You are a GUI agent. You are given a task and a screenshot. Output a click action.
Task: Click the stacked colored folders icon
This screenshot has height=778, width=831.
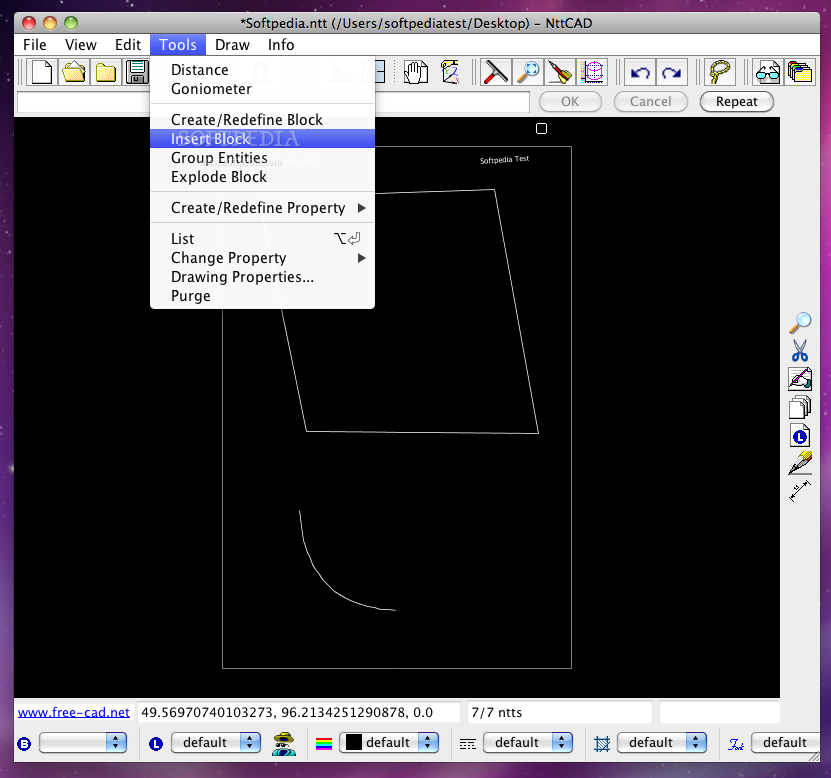coord(800,72)
